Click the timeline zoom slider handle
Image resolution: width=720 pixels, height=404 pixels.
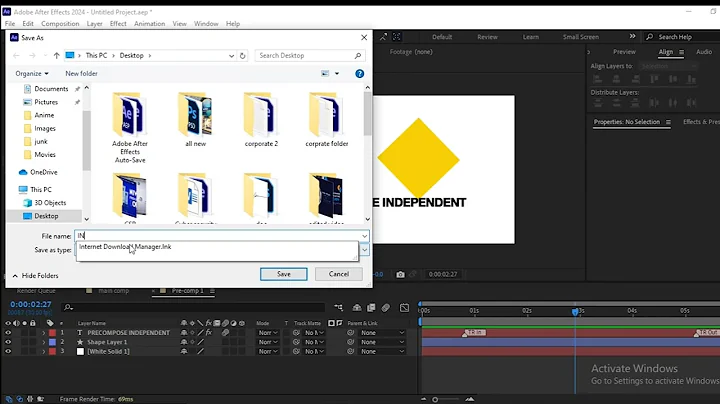click(x=435, y=399)
